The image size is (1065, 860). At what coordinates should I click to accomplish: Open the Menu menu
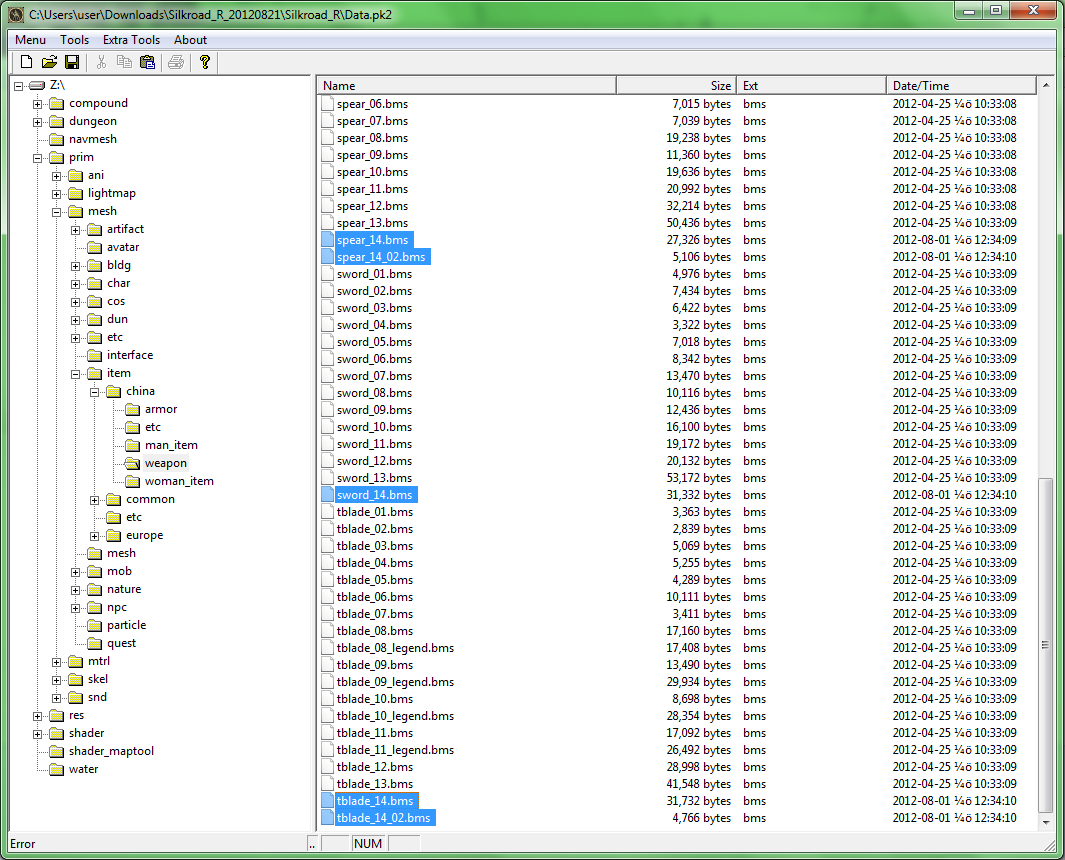[31, 40]
